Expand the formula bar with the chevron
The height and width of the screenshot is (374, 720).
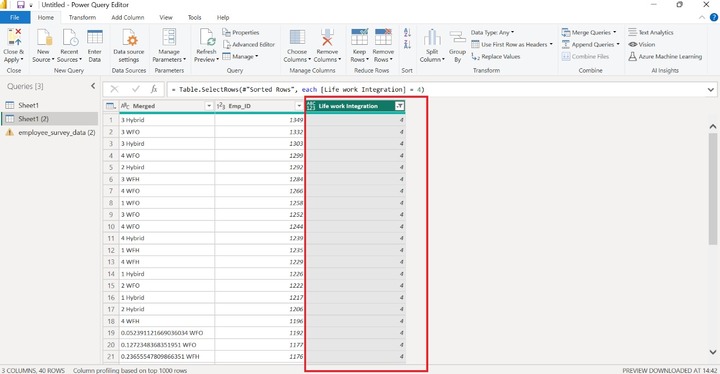(x=711, y=90)
